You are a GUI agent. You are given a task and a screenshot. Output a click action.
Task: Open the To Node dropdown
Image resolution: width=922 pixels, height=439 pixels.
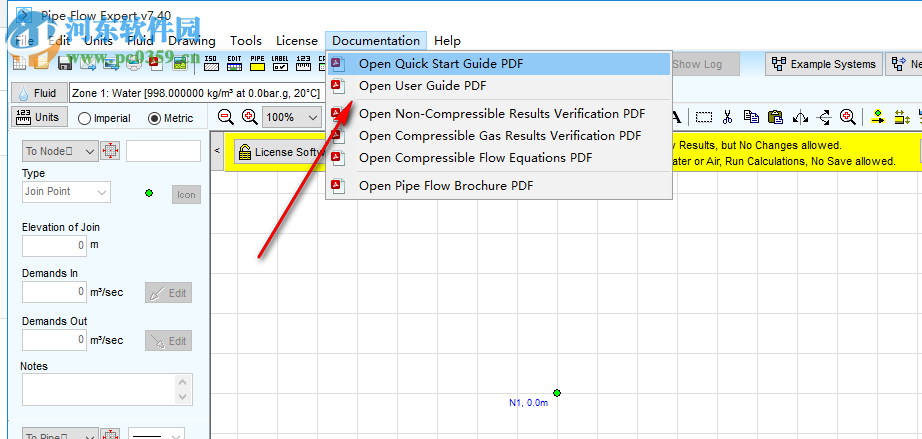point(59,151)
